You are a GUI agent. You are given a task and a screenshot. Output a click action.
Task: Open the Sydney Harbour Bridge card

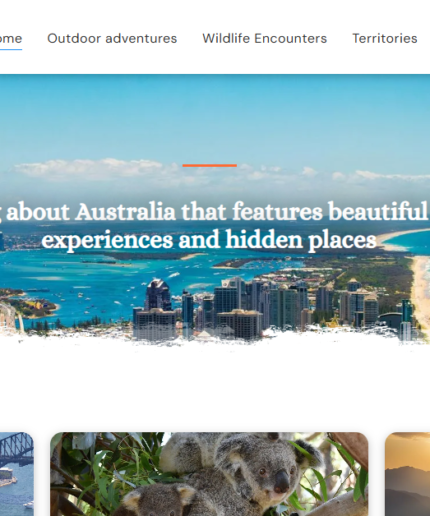[17, 474]
